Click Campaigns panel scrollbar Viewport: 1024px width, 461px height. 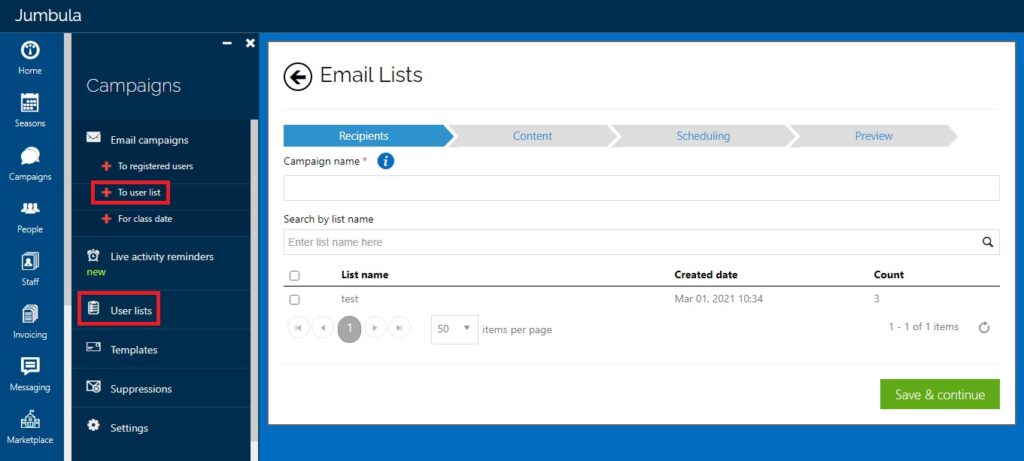254,281
